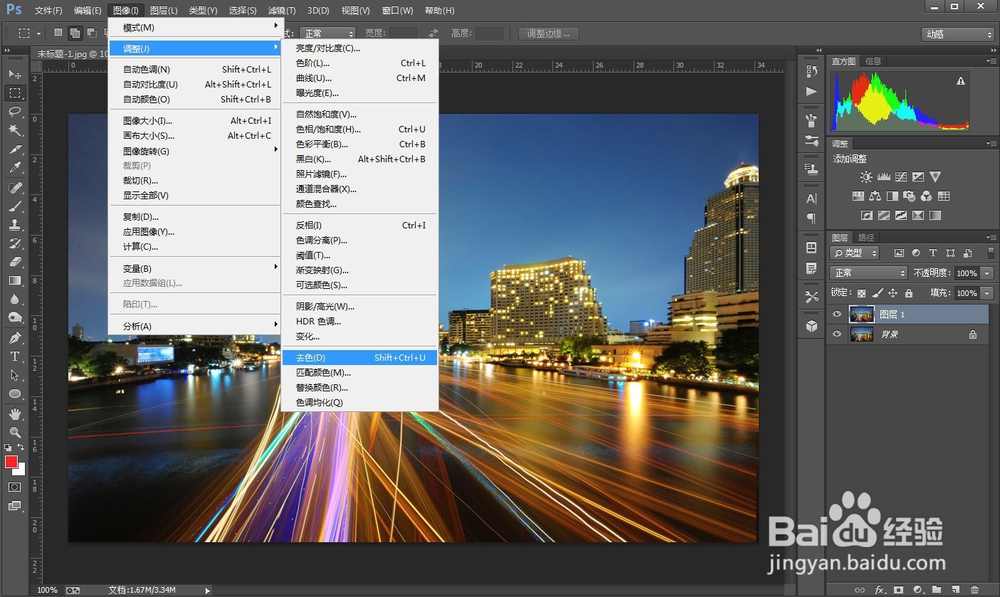This screenshot has height=597, width=1000.
Task: Toggle lock transparent pixels
Action: pyautogui.click(x=862, y=293)
